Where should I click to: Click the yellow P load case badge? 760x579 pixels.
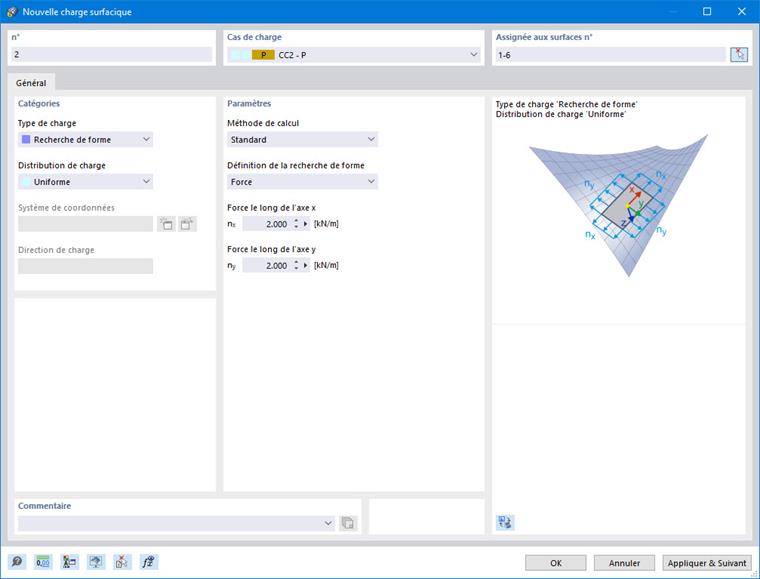click(263, 55)
